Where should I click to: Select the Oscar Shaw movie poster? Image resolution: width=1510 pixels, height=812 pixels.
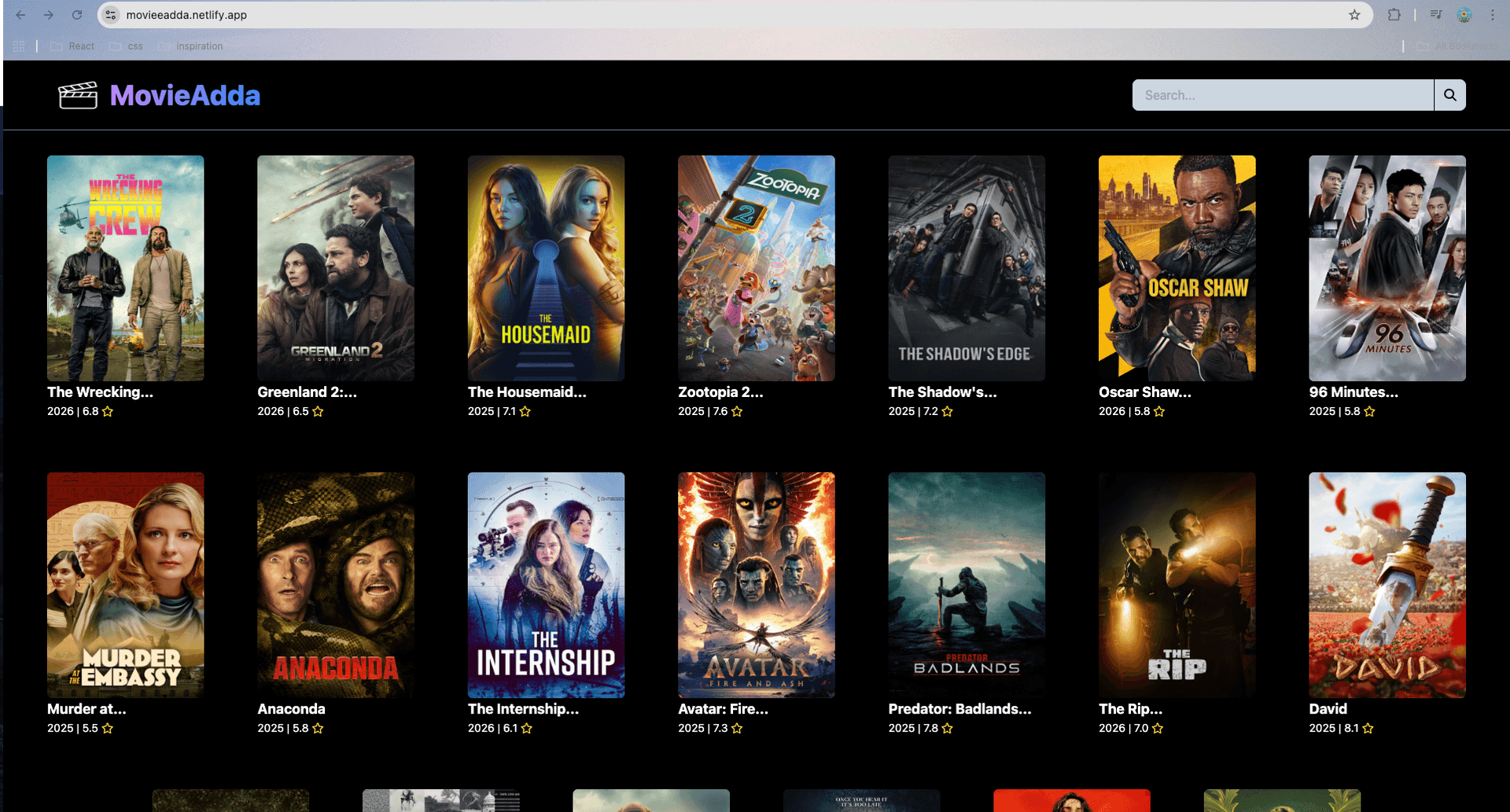coord(1177,268)
